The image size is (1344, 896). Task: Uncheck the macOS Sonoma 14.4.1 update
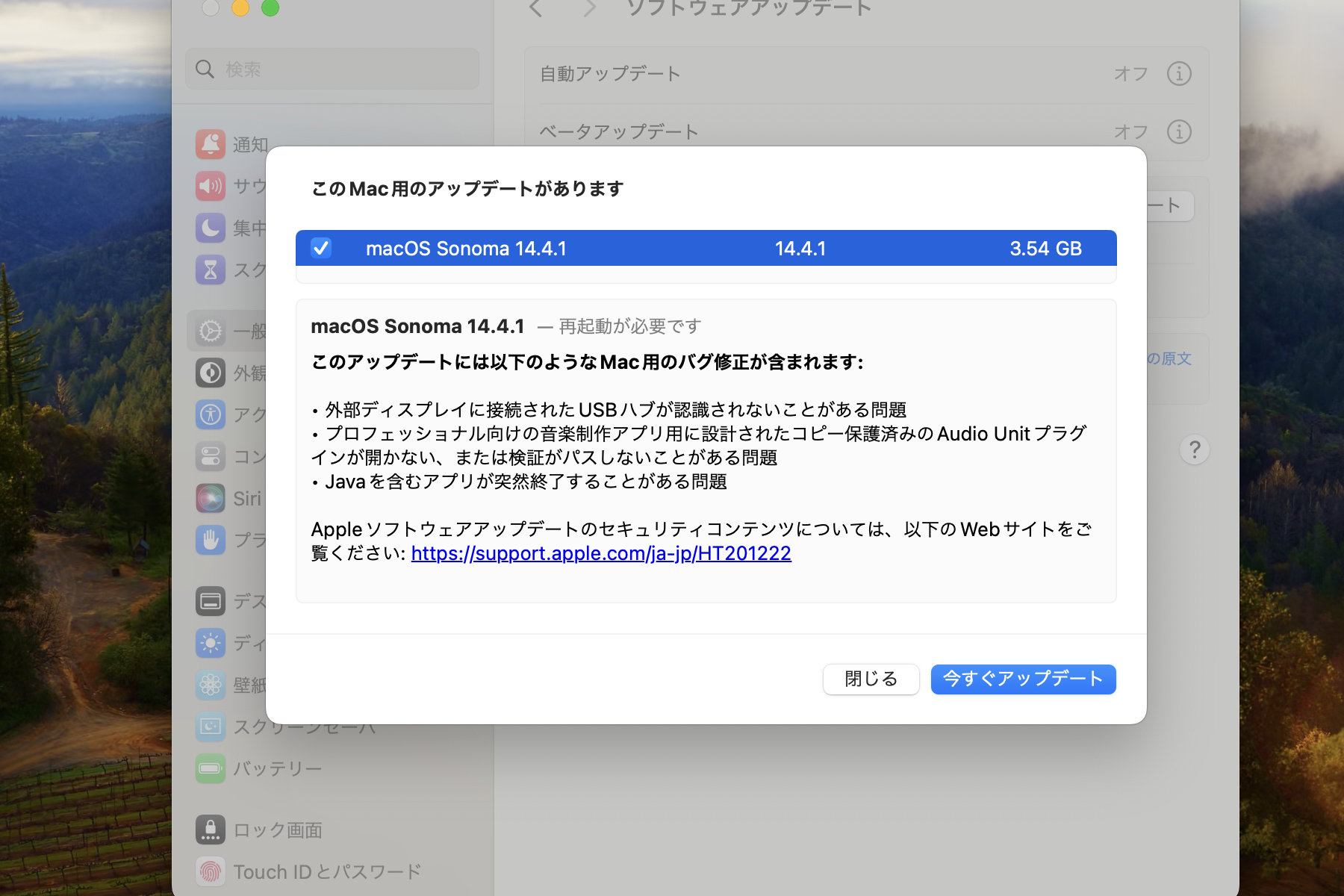coord(321,248)
